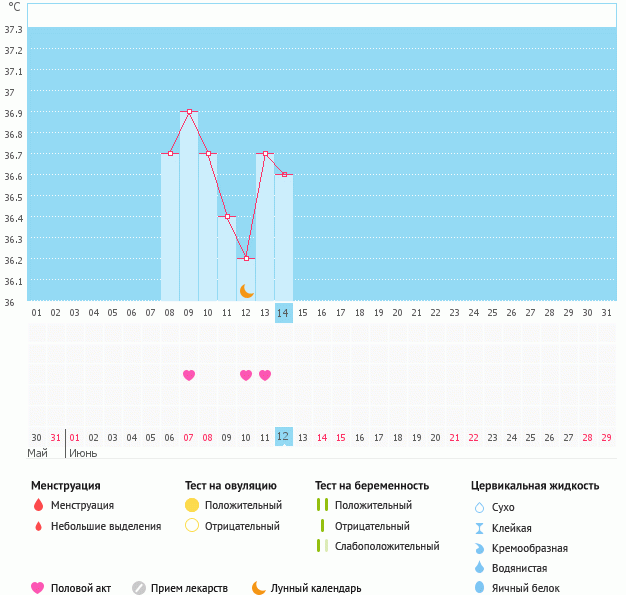Click the red Менструация drop icon in legend
Screen dimensions: 626x595
38,506
